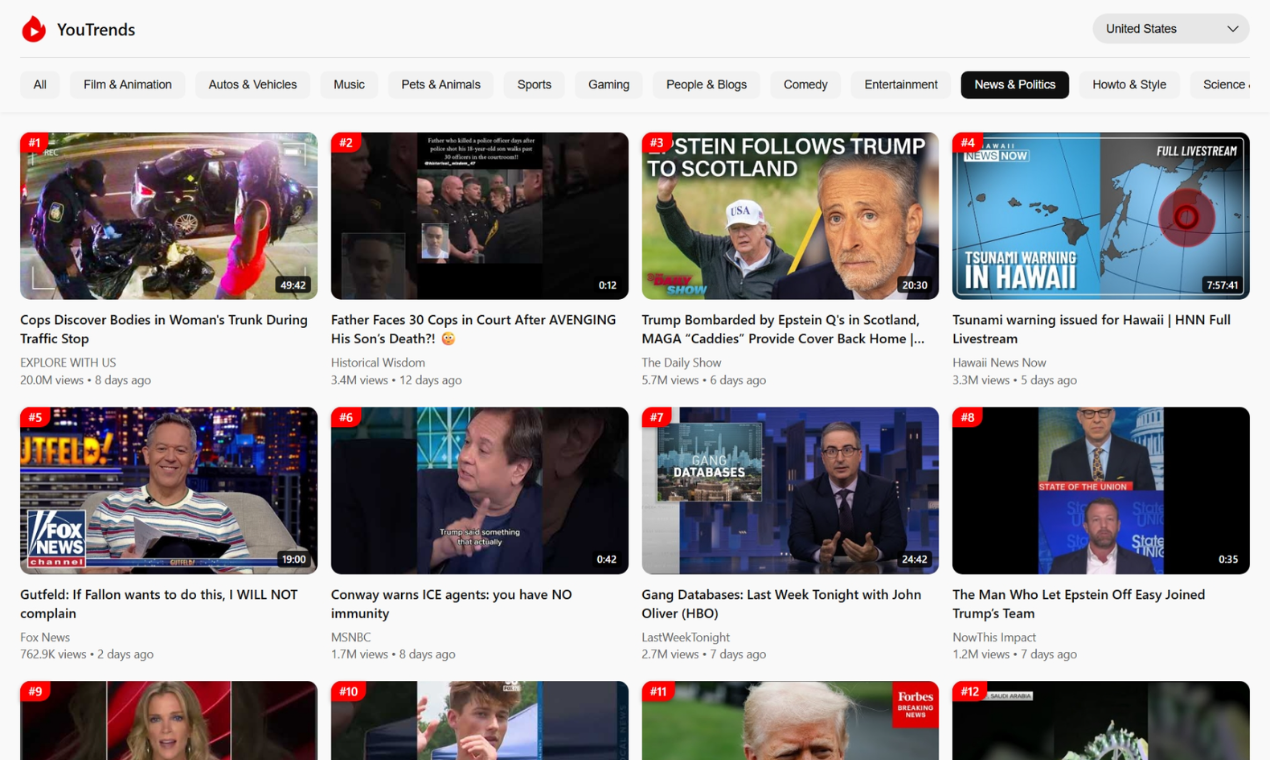Open the People & Blogs tab

(x=707, y=85)
